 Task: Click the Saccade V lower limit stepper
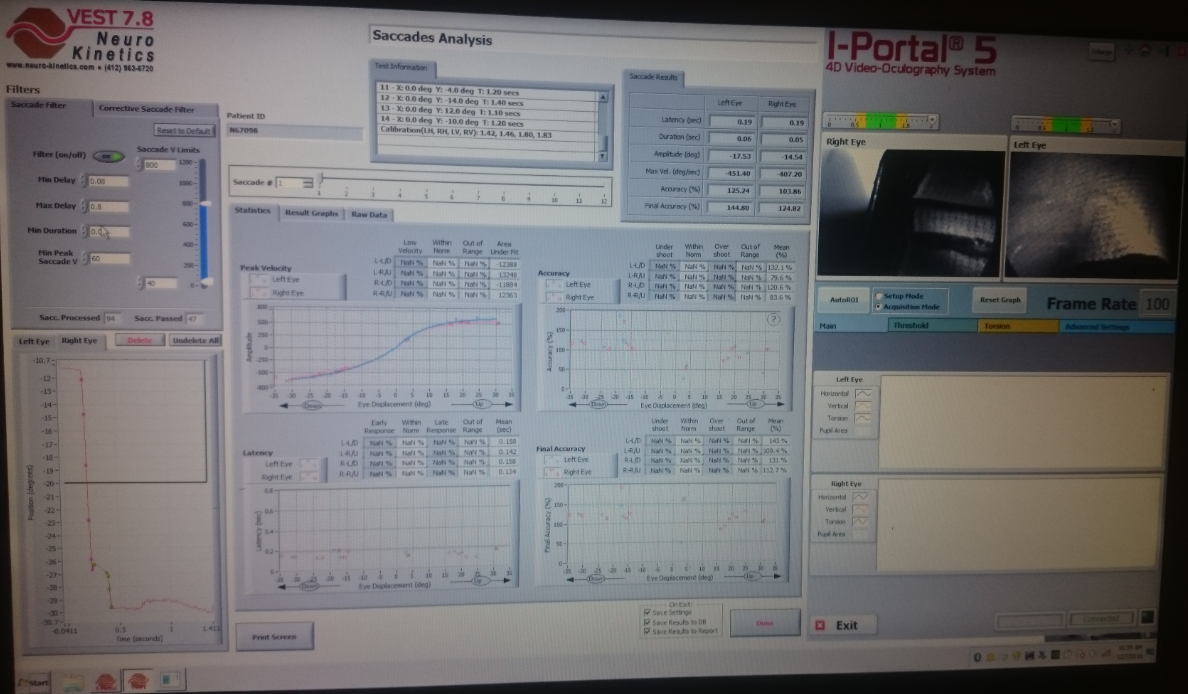[140, 283]
